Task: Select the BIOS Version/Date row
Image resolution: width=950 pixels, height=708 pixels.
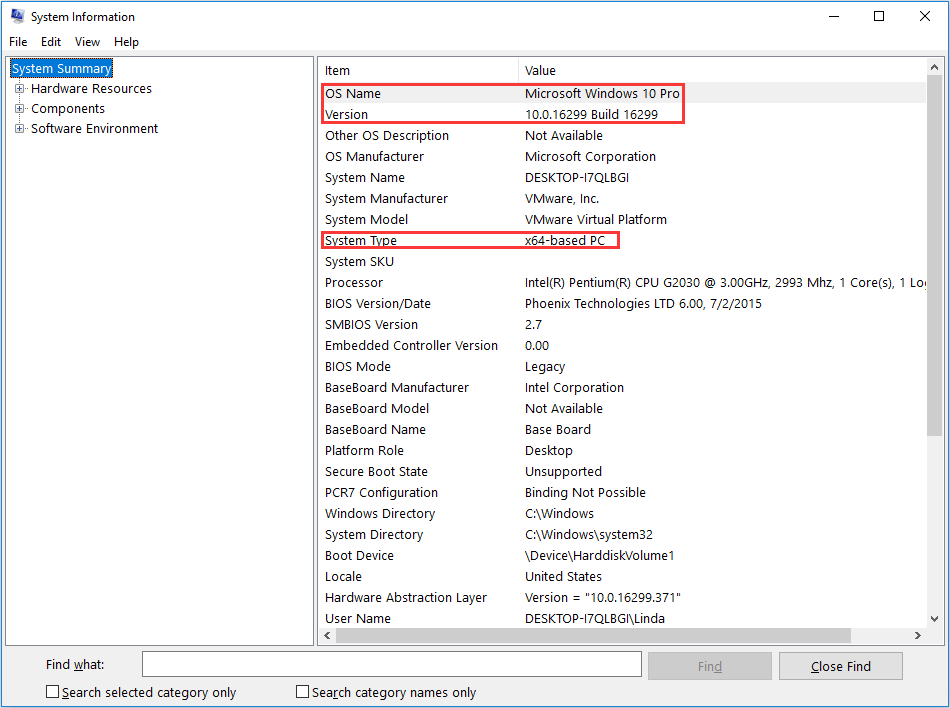Action: tap(622, 303)
